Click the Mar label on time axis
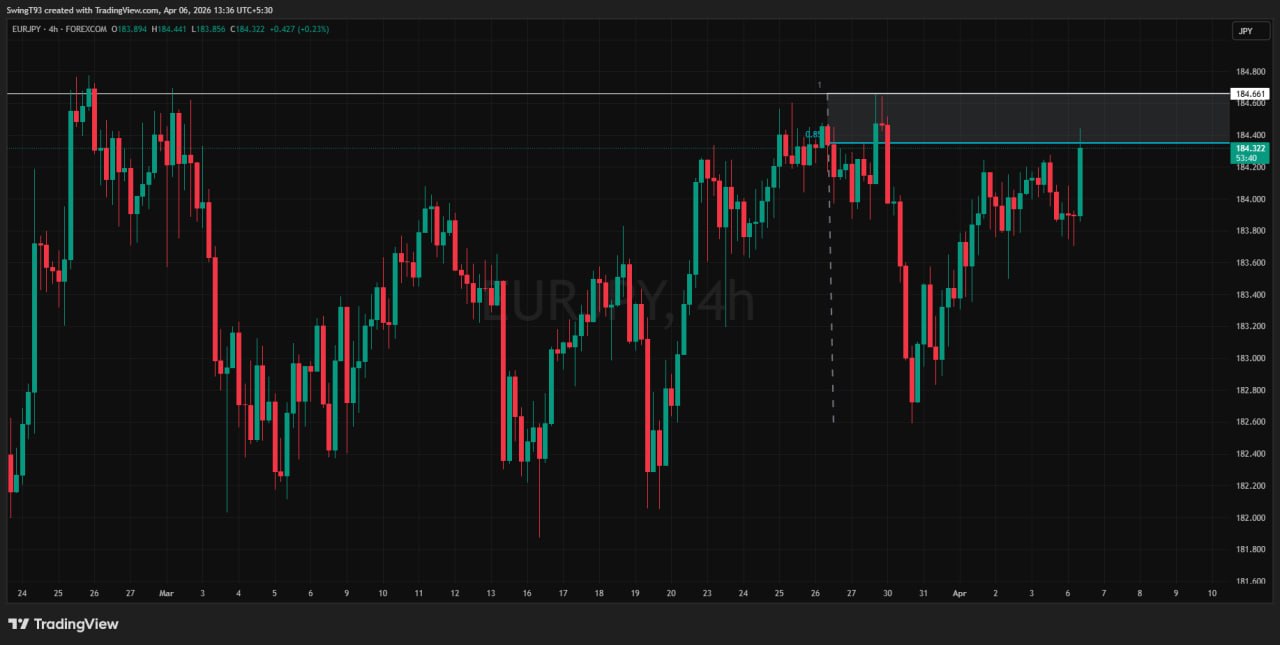This screenshot has width=1280, height=645. 166,593
